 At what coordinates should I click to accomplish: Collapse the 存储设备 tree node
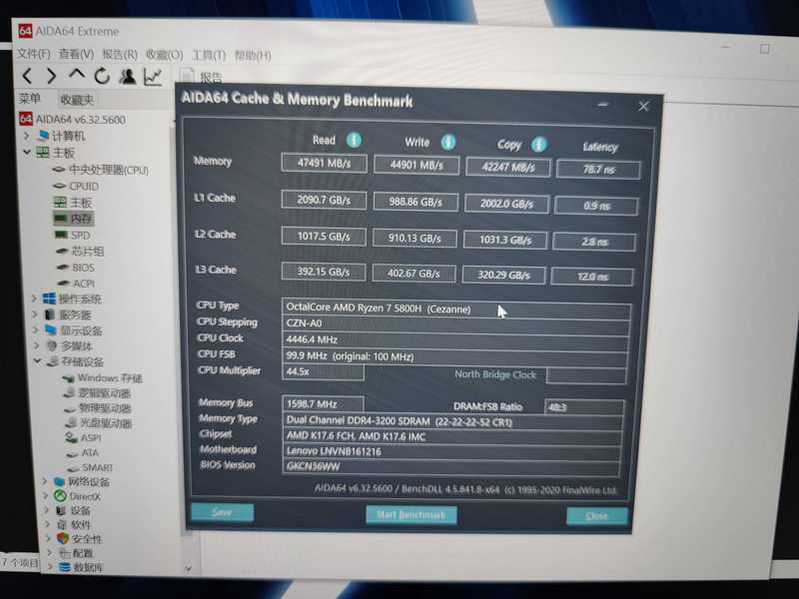point(37,361)
